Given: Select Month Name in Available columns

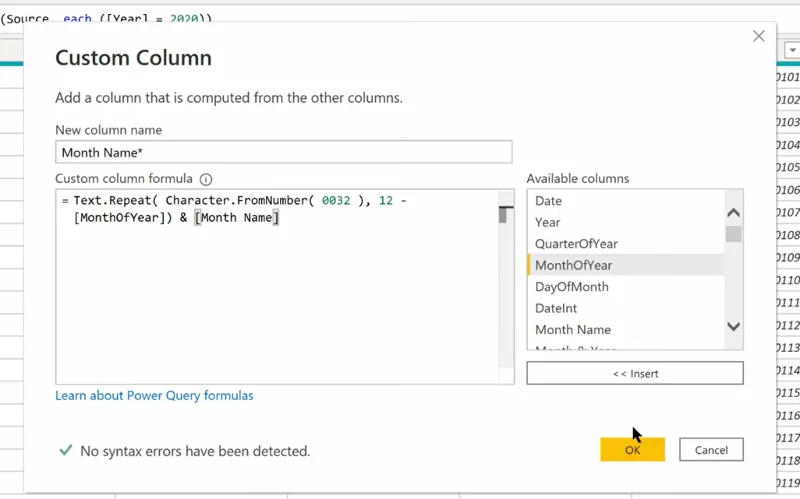Looking at the screenshot, I should 626,329.
